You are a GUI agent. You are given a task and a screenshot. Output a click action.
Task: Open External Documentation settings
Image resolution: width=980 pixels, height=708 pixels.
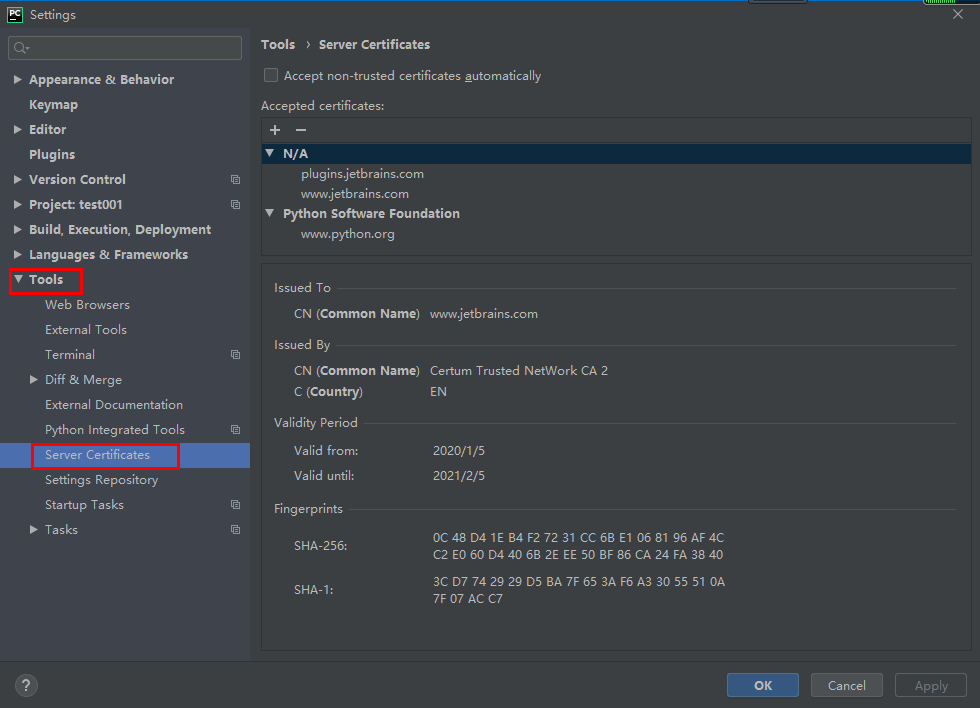(x=114, y=405)
